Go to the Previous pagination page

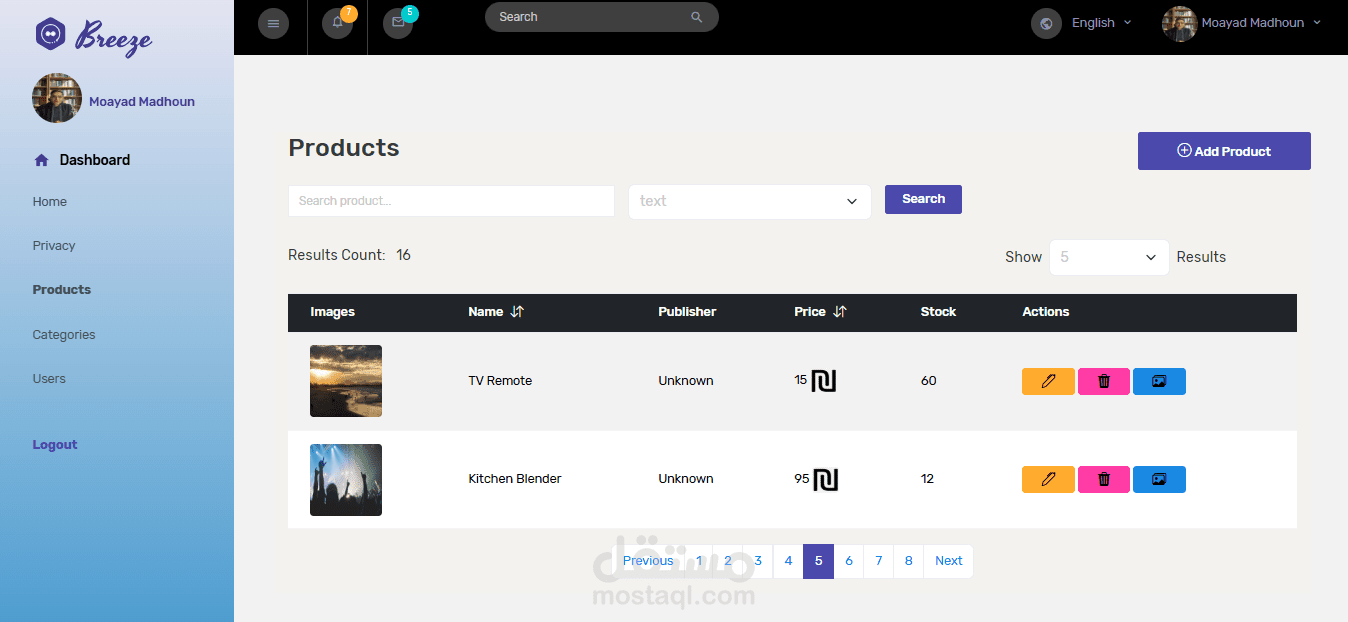coord(648,561)
